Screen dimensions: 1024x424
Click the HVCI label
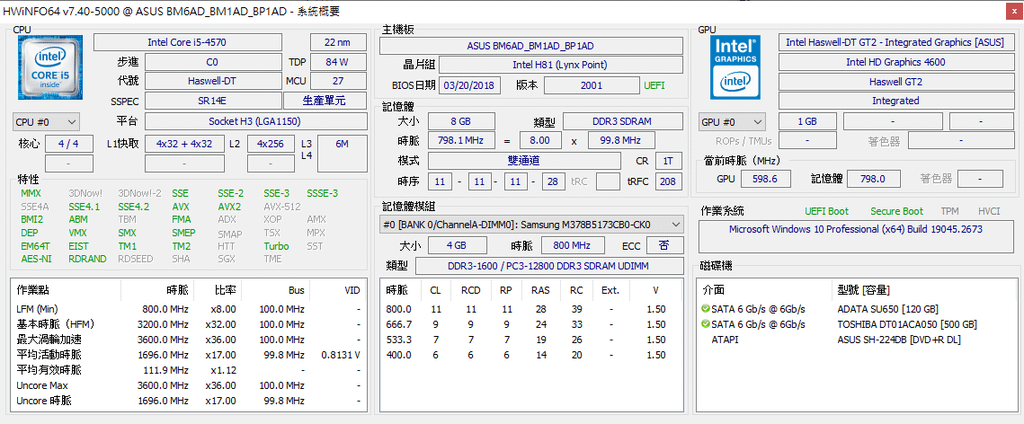[x=989, y=211]
